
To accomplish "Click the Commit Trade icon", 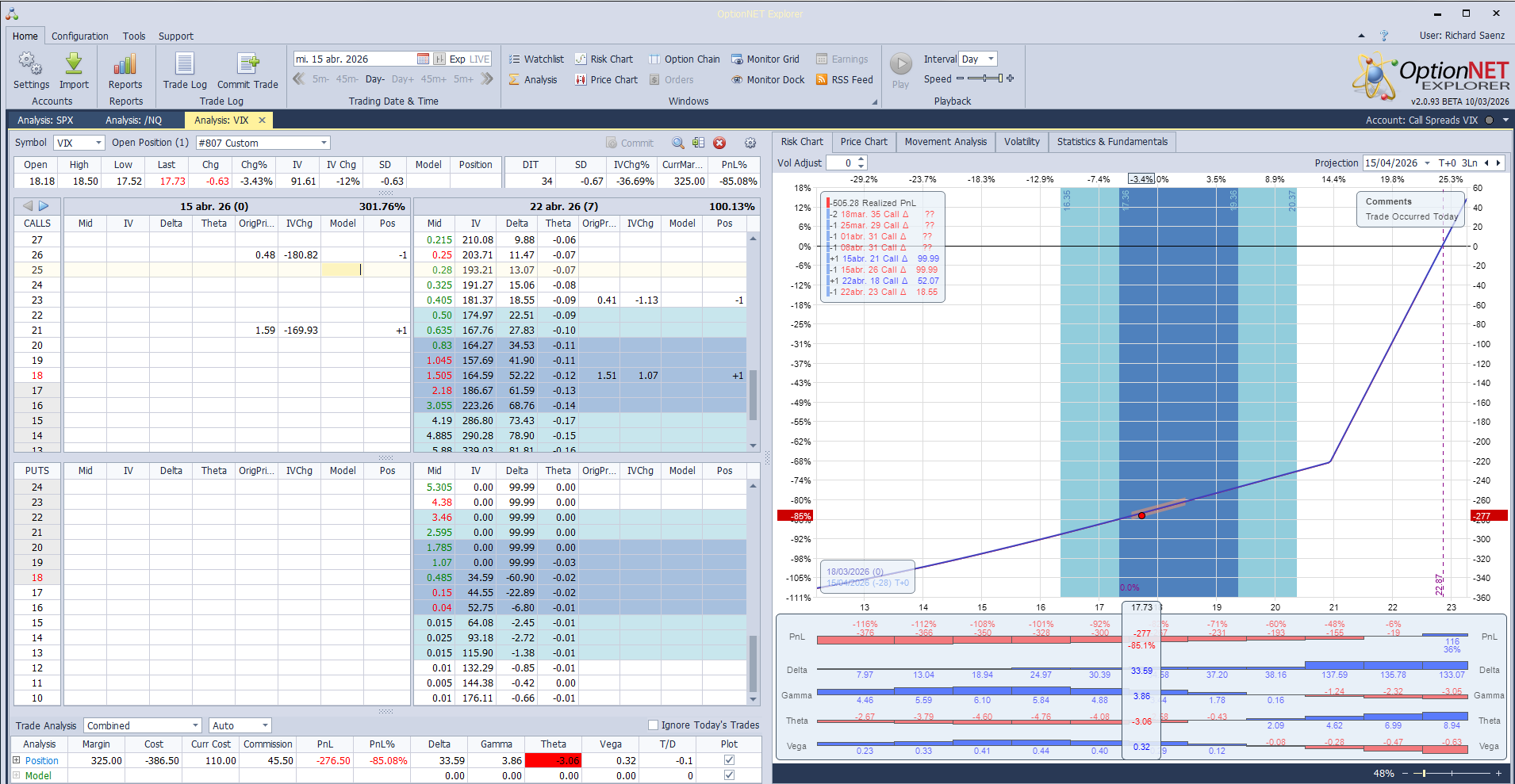I will 248,71.
